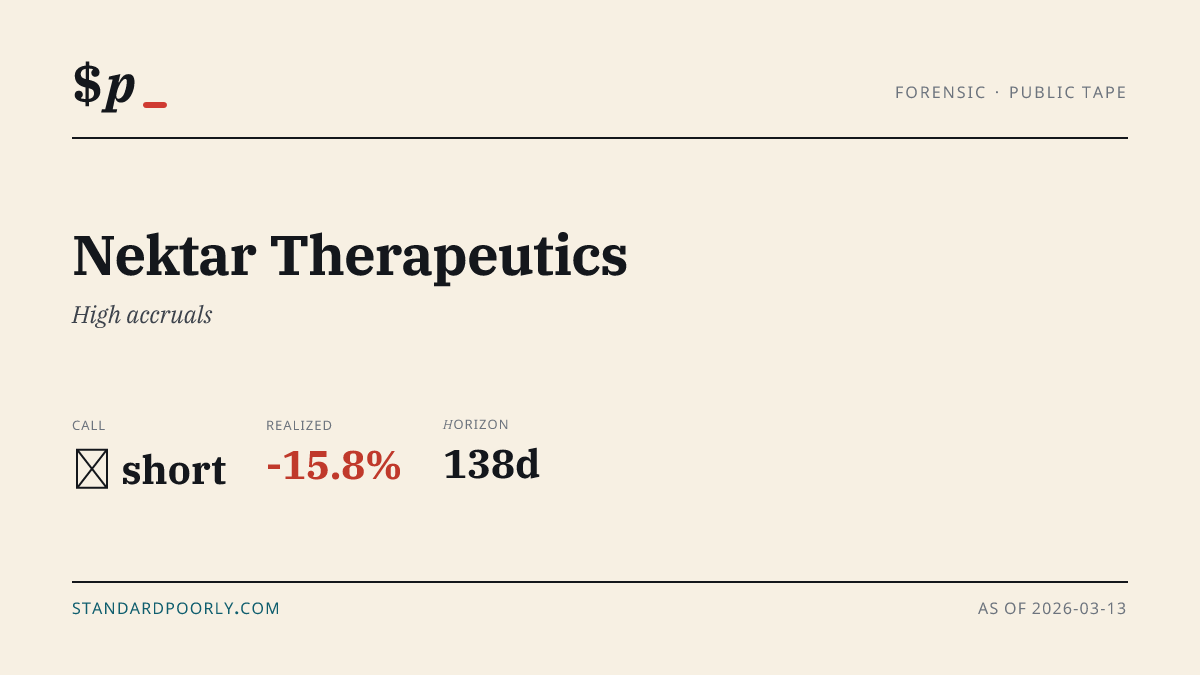Click the bottom horizontal divider line
The image size is (1200, 675).
[x=600, y=582]
